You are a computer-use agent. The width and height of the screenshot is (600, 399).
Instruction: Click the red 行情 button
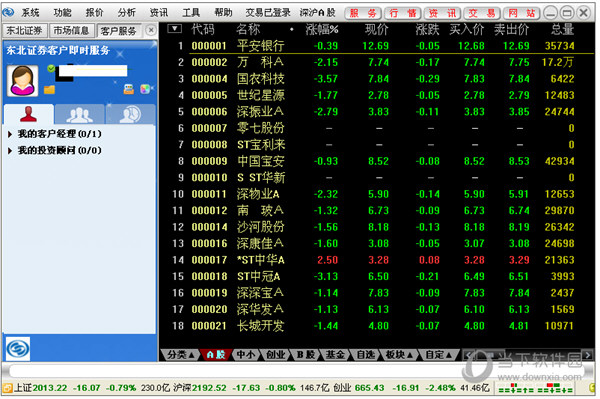(x=403, y=13)
